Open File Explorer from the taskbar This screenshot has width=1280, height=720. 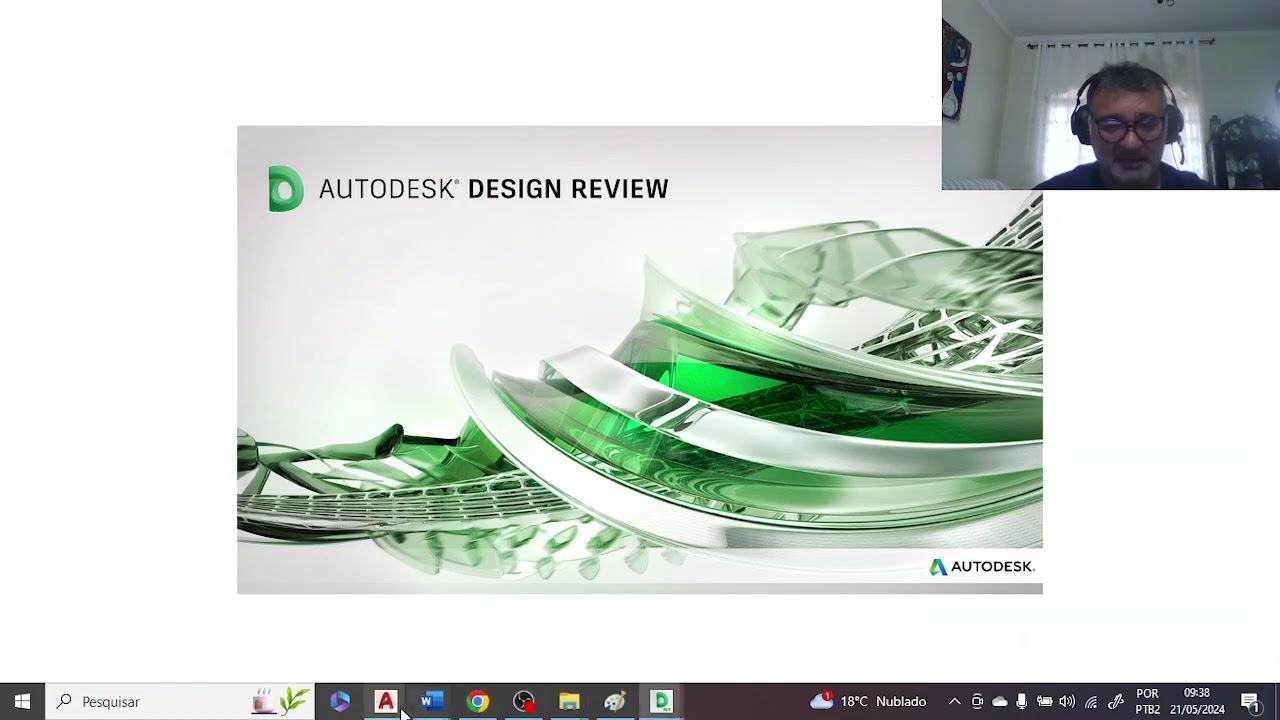coord(569,701)
